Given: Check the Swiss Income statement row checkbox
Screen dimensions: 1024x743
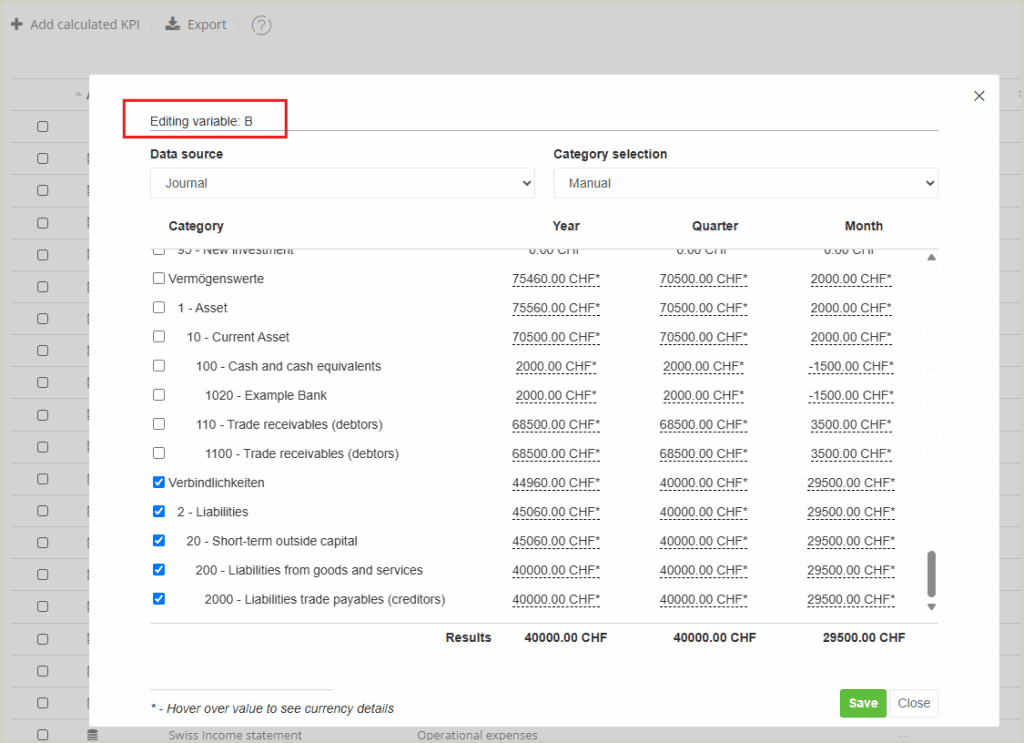Looking at the screenshot, I should pyautogui.click(x=42, y=735).
